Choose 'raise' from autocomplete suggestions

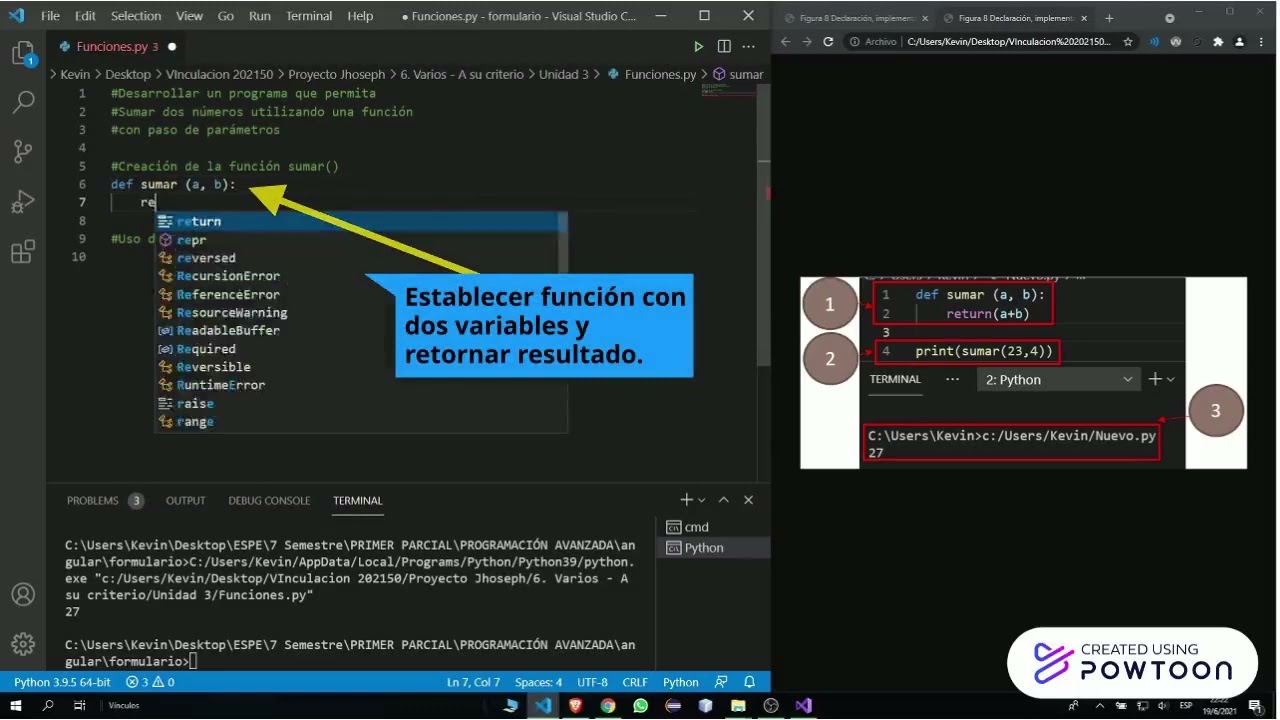coord(361,403)
